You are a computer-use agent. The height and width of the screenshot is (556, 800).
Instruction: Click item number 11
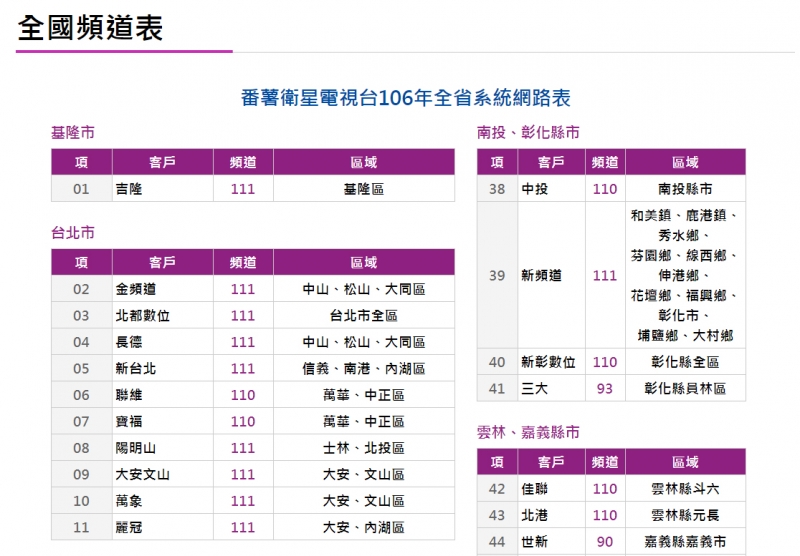pos(81,527)
